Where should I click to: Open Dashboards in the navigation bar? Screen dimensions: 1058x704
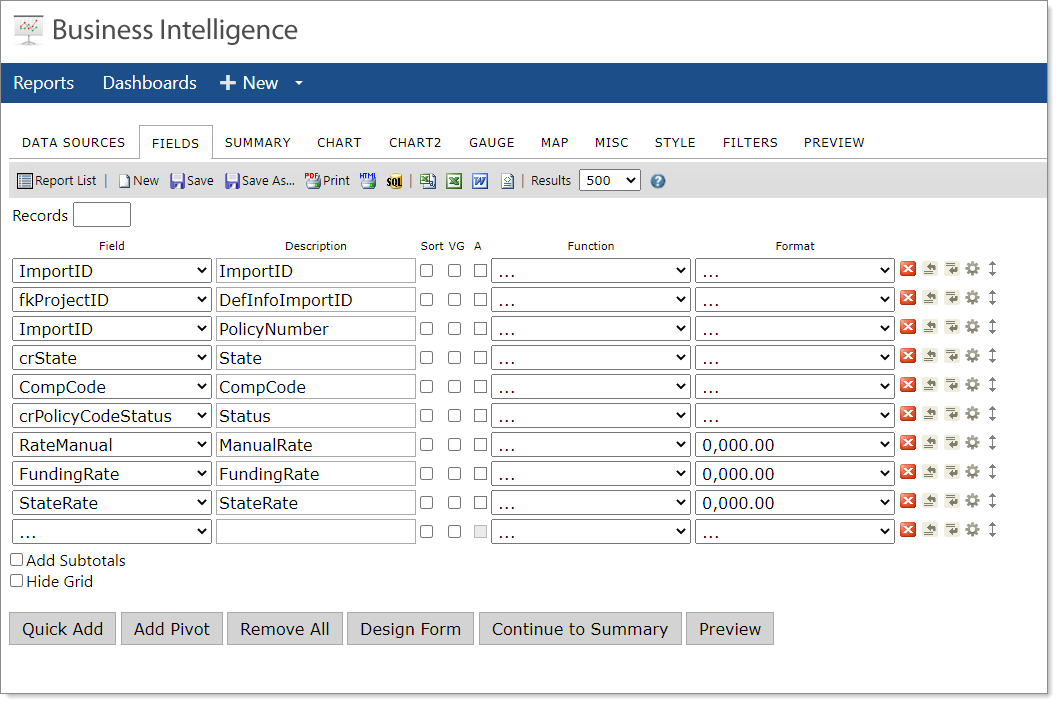(x=150, y=83)
